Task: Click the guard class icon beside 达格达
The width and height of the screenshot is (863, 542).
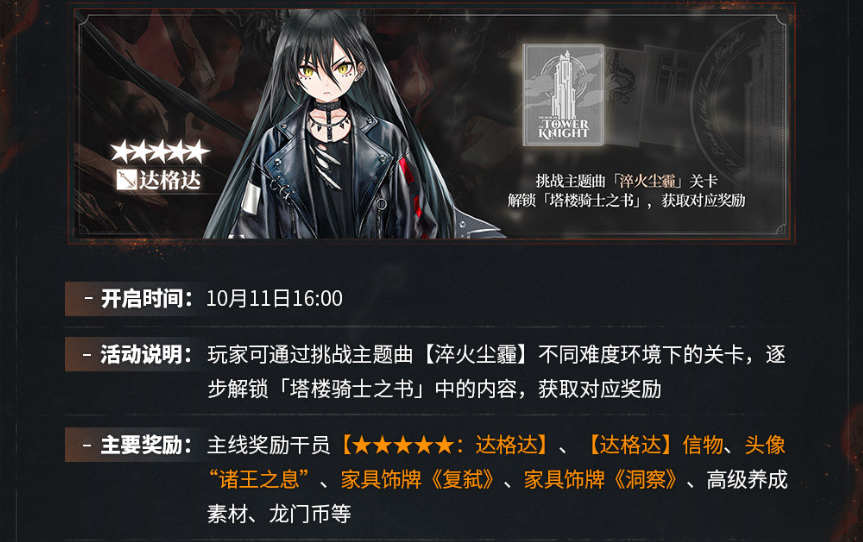Action: pos(126,180)
